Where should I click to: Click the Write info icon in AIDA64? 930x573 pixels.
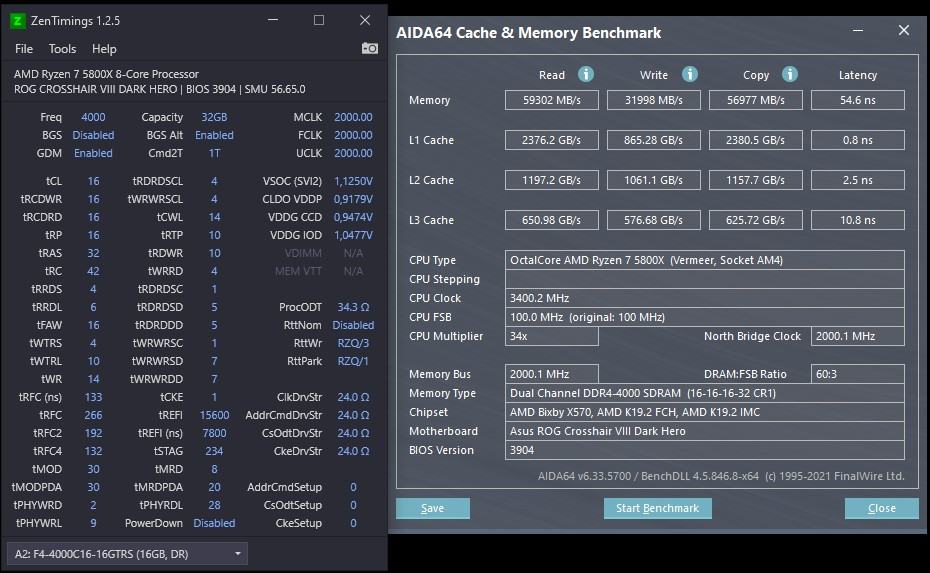click(x=689, y=74)
